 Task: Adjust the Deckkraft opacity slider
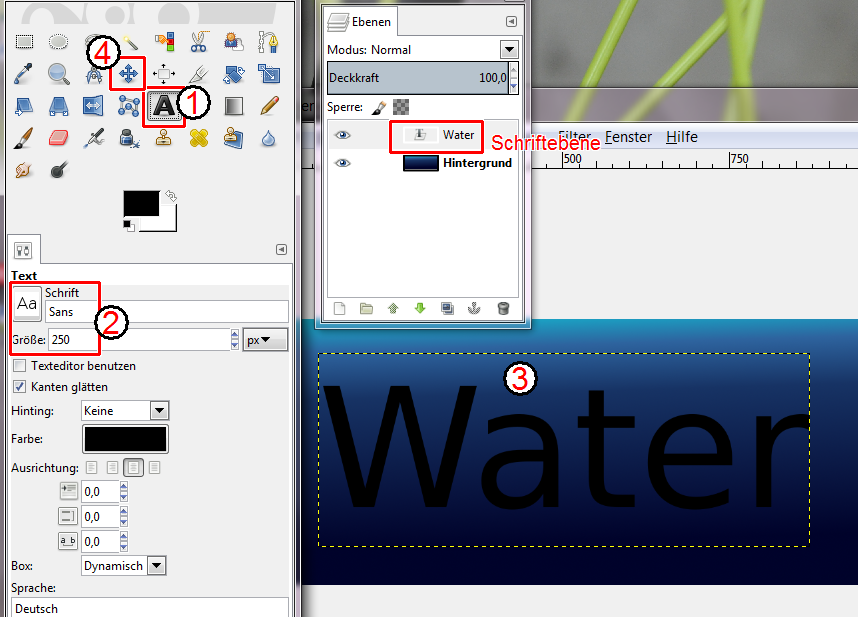[418, 78]
